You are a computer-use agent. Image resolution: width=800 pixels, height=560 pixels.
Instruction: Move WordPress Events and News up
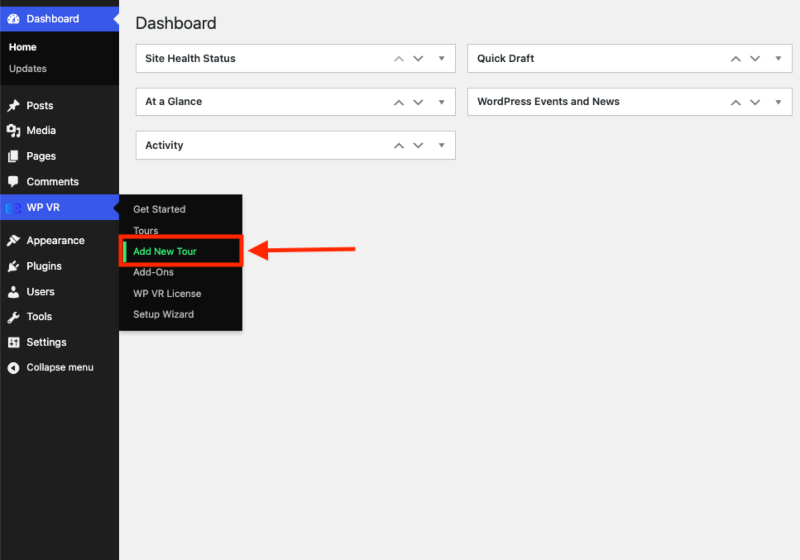coord(736,102)
